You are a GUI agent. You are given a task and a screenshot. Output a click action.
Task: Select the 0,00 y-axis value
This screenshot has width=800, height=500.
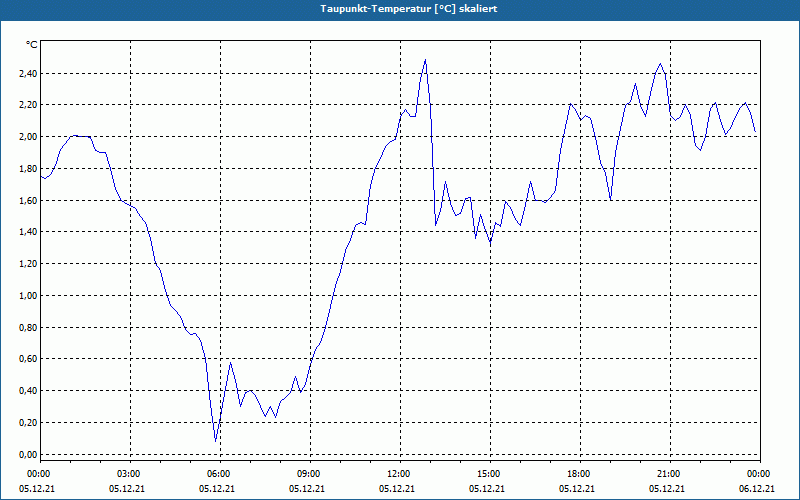(28, 455)
